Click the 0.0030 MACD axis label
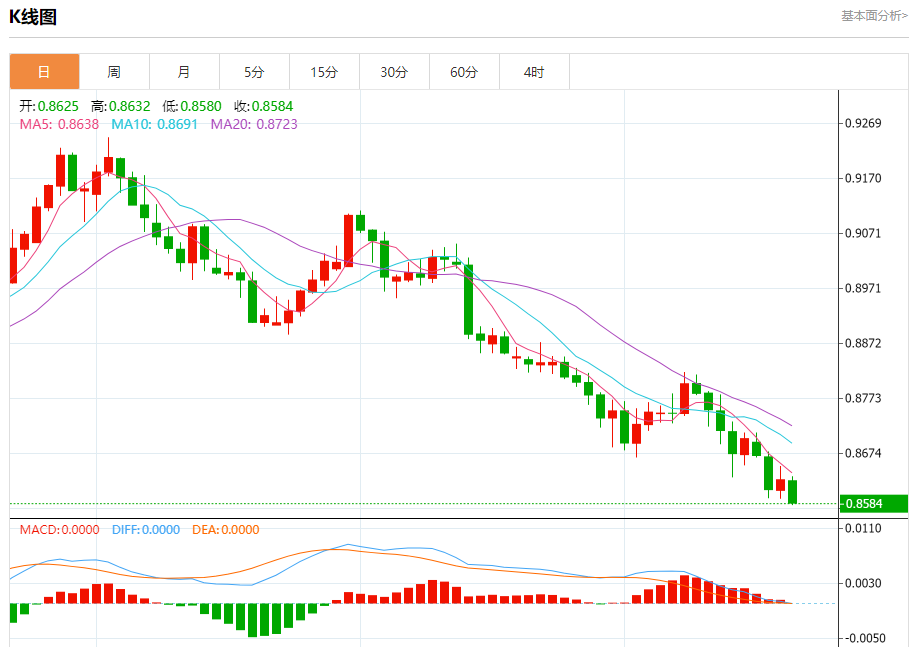This screenshot has width=920, height=647. (x=863, y=583)
